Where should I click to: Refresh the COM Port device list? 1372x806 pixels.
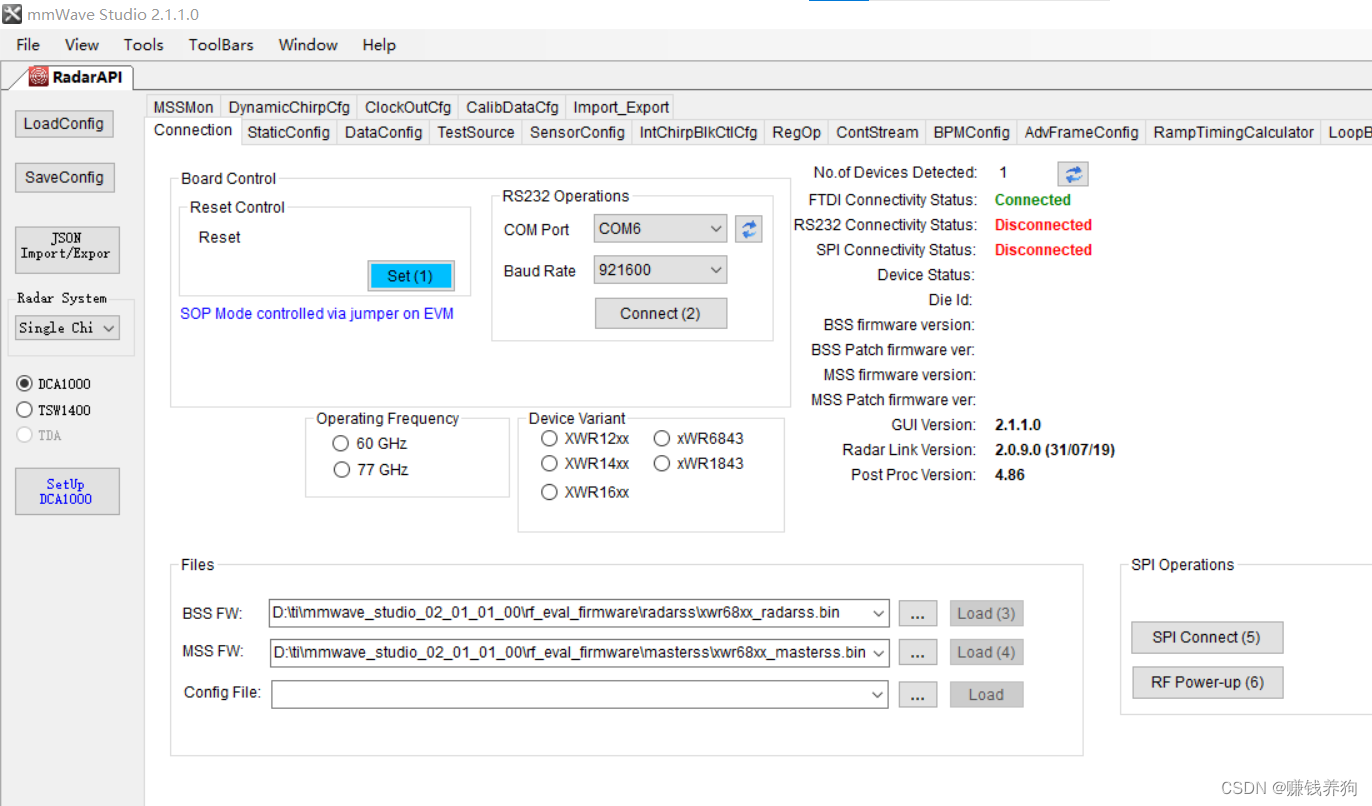pos(748,228)
